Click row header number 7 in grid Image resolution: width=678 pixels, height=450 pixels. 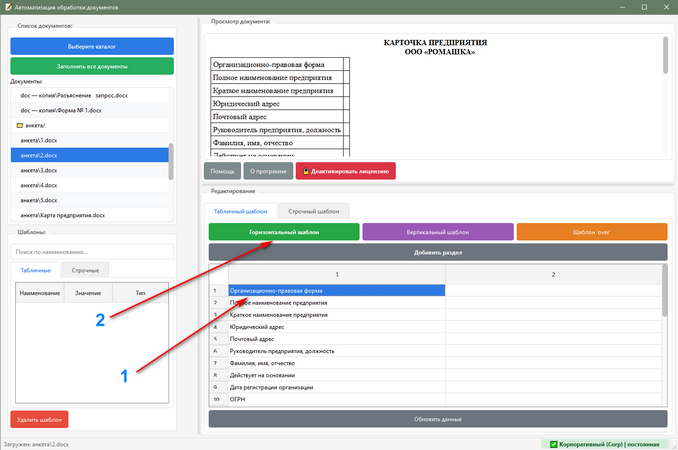(219, 363)
